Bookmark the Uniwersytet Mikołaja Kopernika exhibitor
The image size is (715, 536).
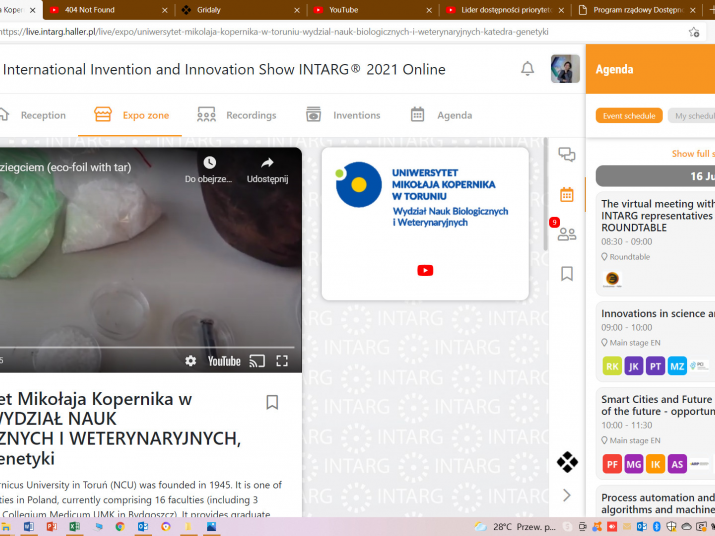coord(272,402)
